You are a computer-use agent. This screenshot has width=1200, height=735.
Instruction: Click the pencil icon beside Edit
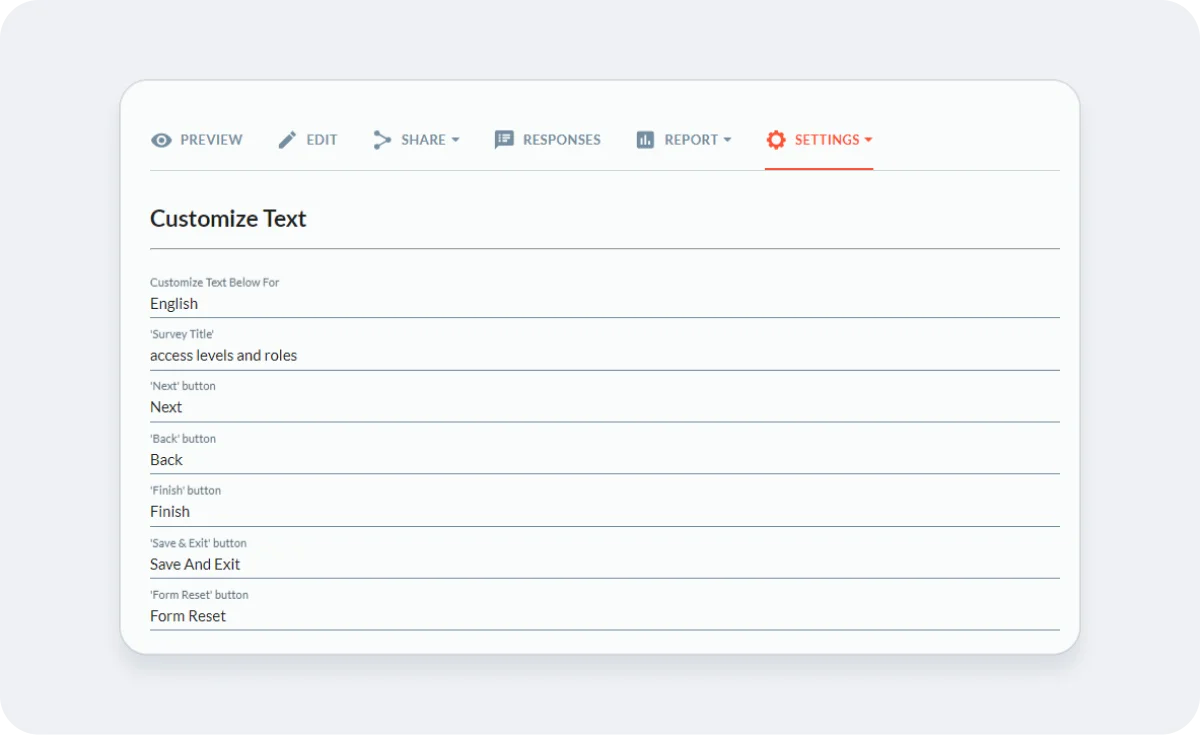point(287,140)
